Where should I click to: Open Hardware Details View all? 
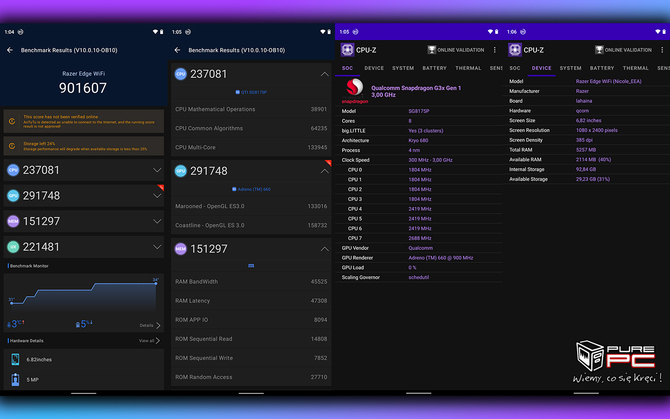[x=149, y=341]
